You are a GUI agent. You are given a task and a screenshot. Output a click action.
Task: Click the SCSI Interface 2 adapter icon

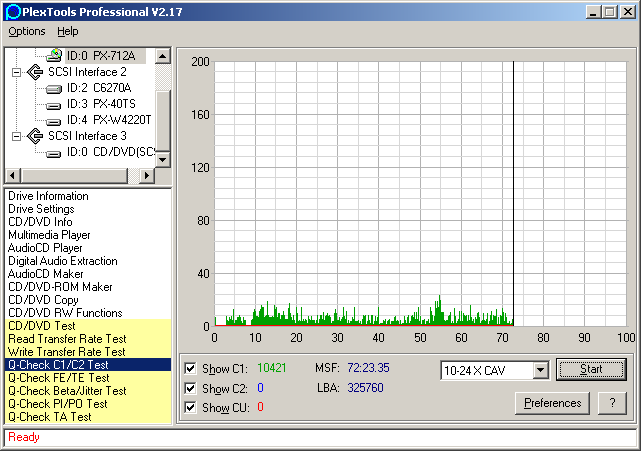point(35,72)
